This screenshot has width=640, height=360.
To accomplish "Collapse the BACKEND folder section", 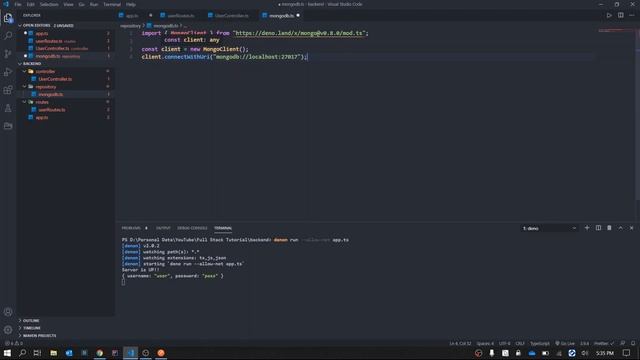I will 65,64.
